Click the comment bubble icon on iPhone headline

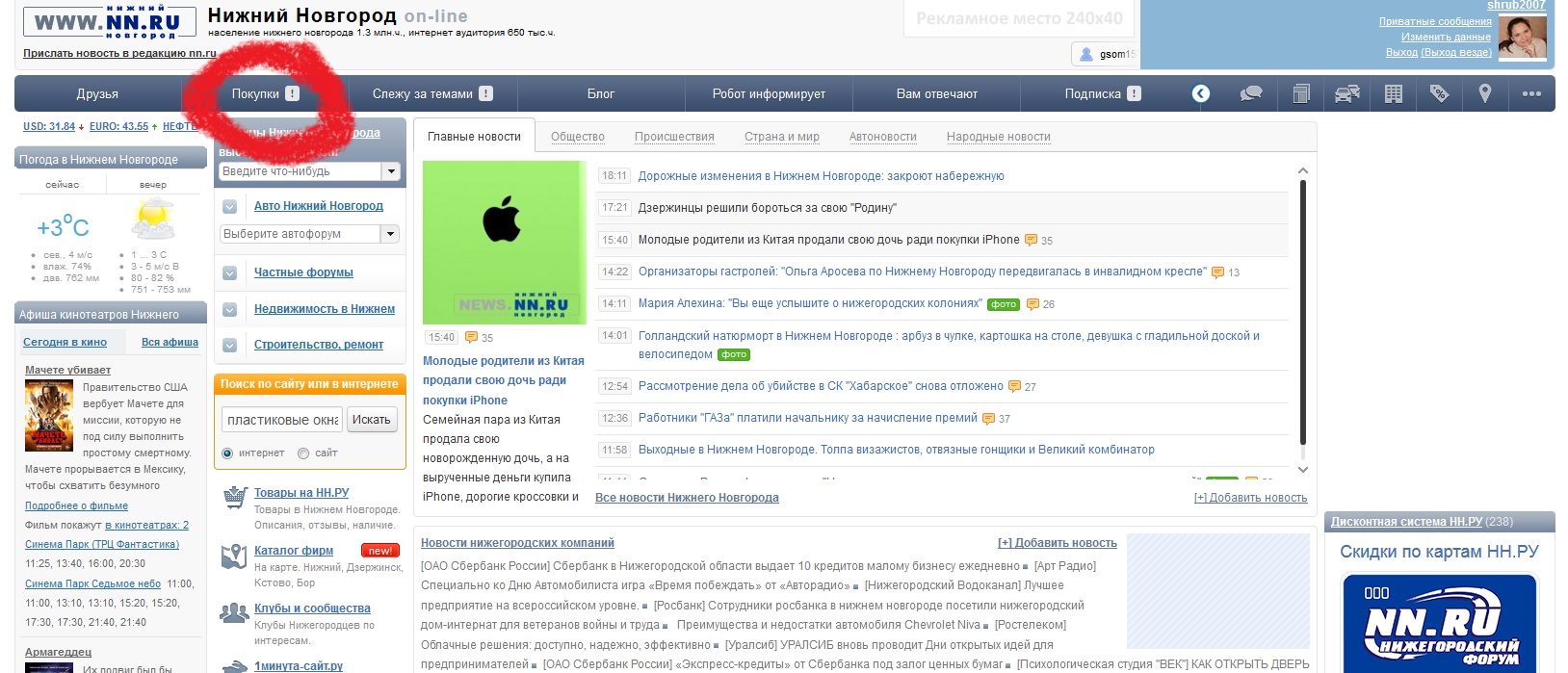click(x=1031, y=240)
